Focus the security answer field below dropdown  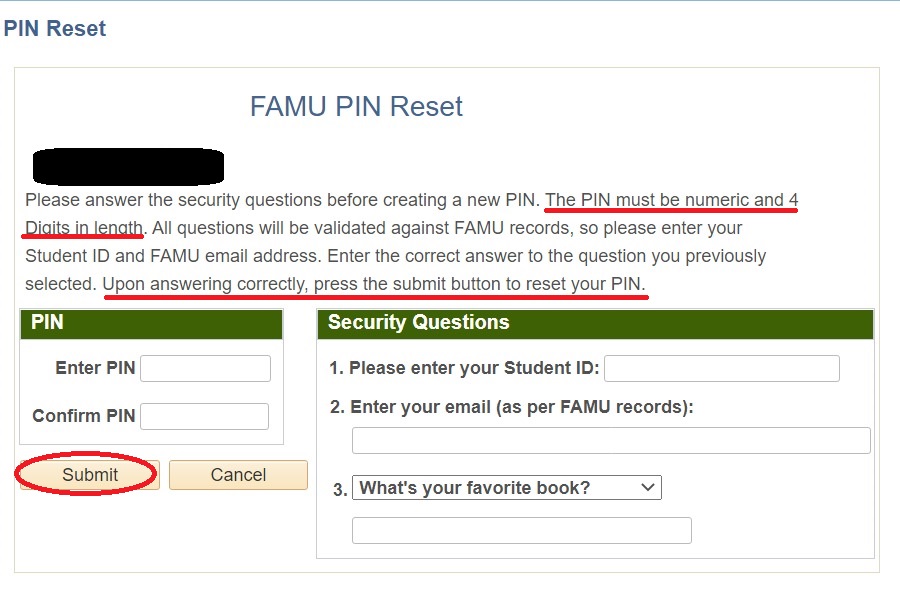coord(522,530)
